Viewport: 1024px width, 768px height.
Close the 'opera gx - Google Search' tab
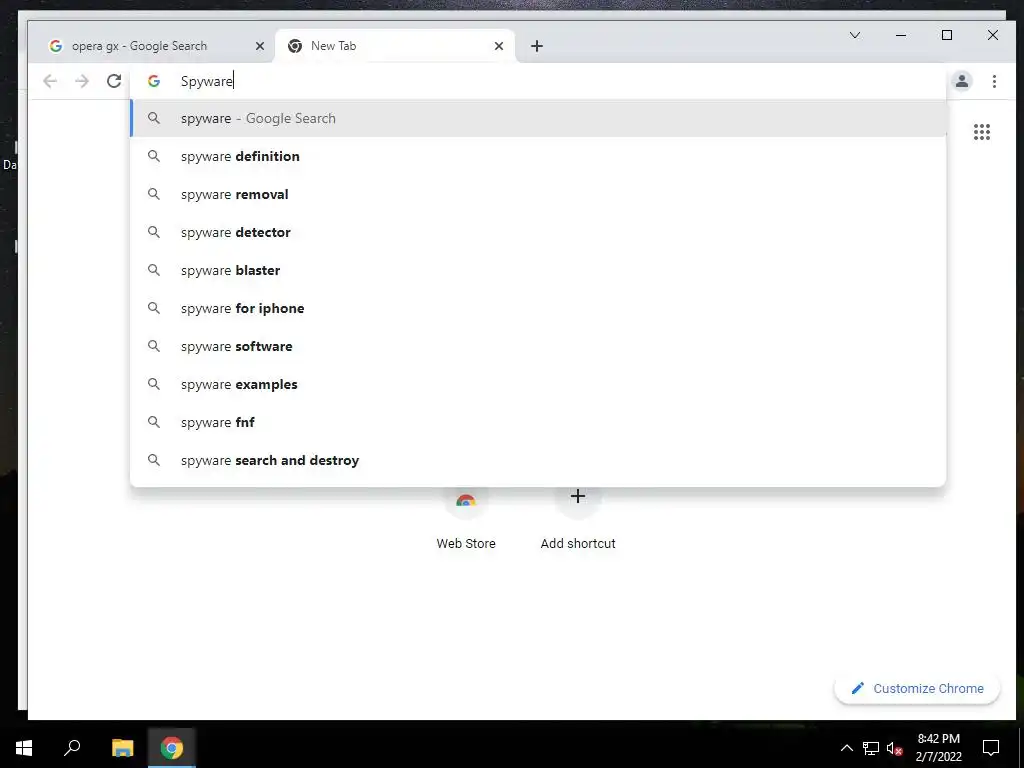coord(260,46)
